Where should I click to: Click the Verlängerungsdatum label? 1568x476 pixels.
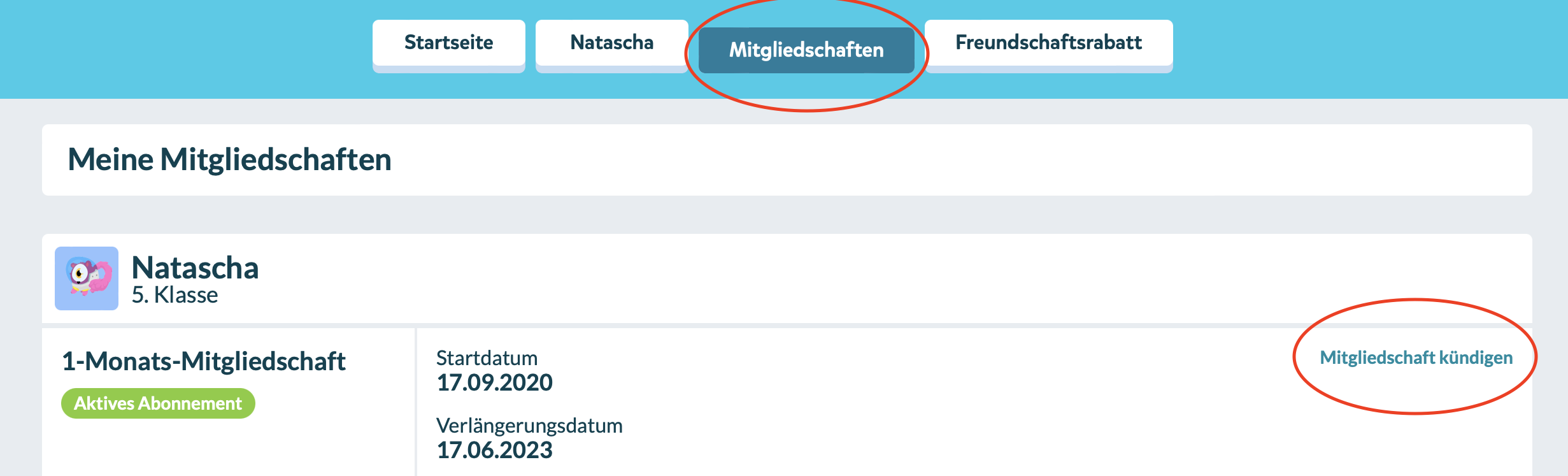(x=529, y=426)
